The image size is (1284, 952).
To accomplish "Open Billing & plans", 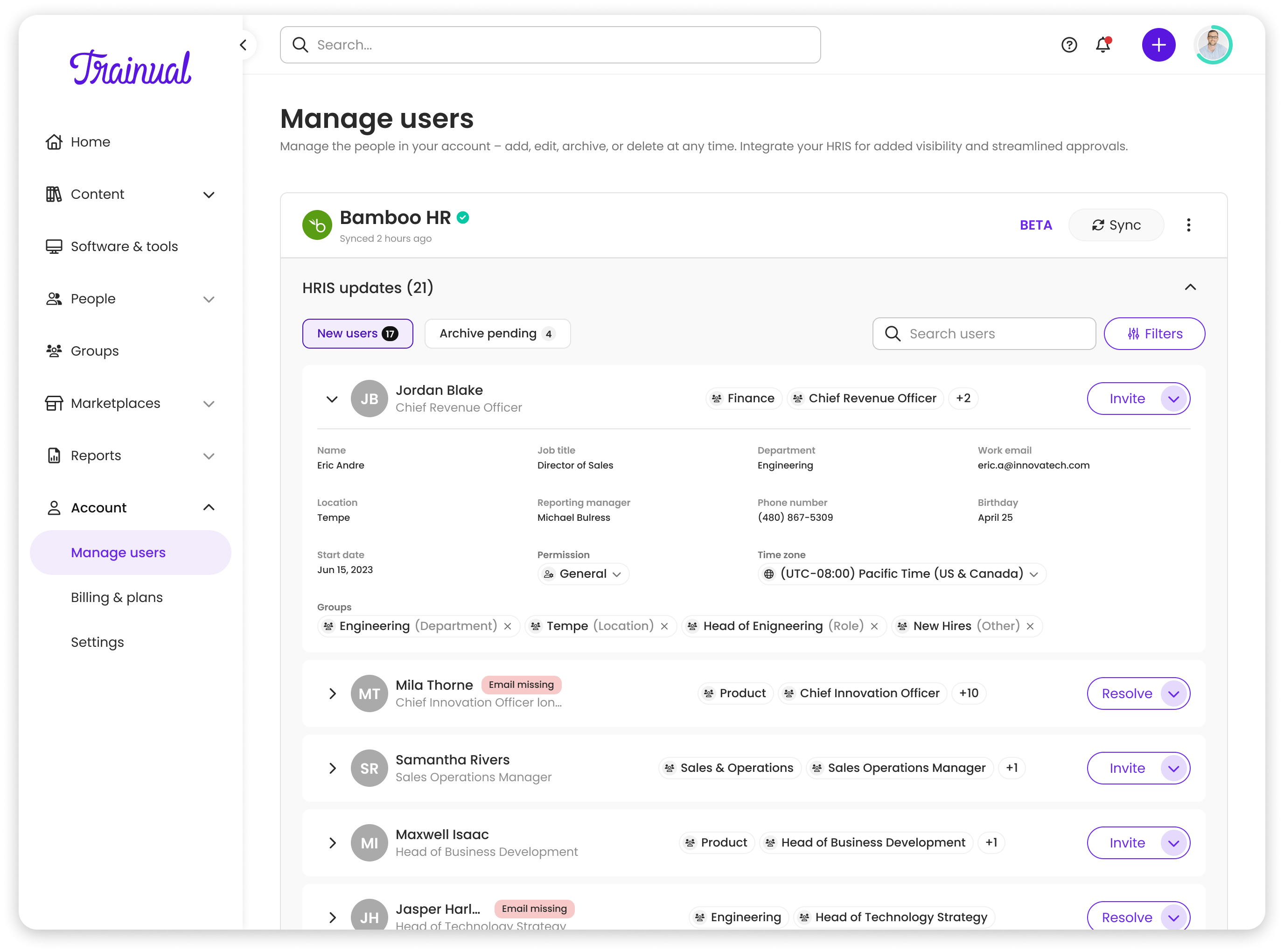I will click(117, 598).
